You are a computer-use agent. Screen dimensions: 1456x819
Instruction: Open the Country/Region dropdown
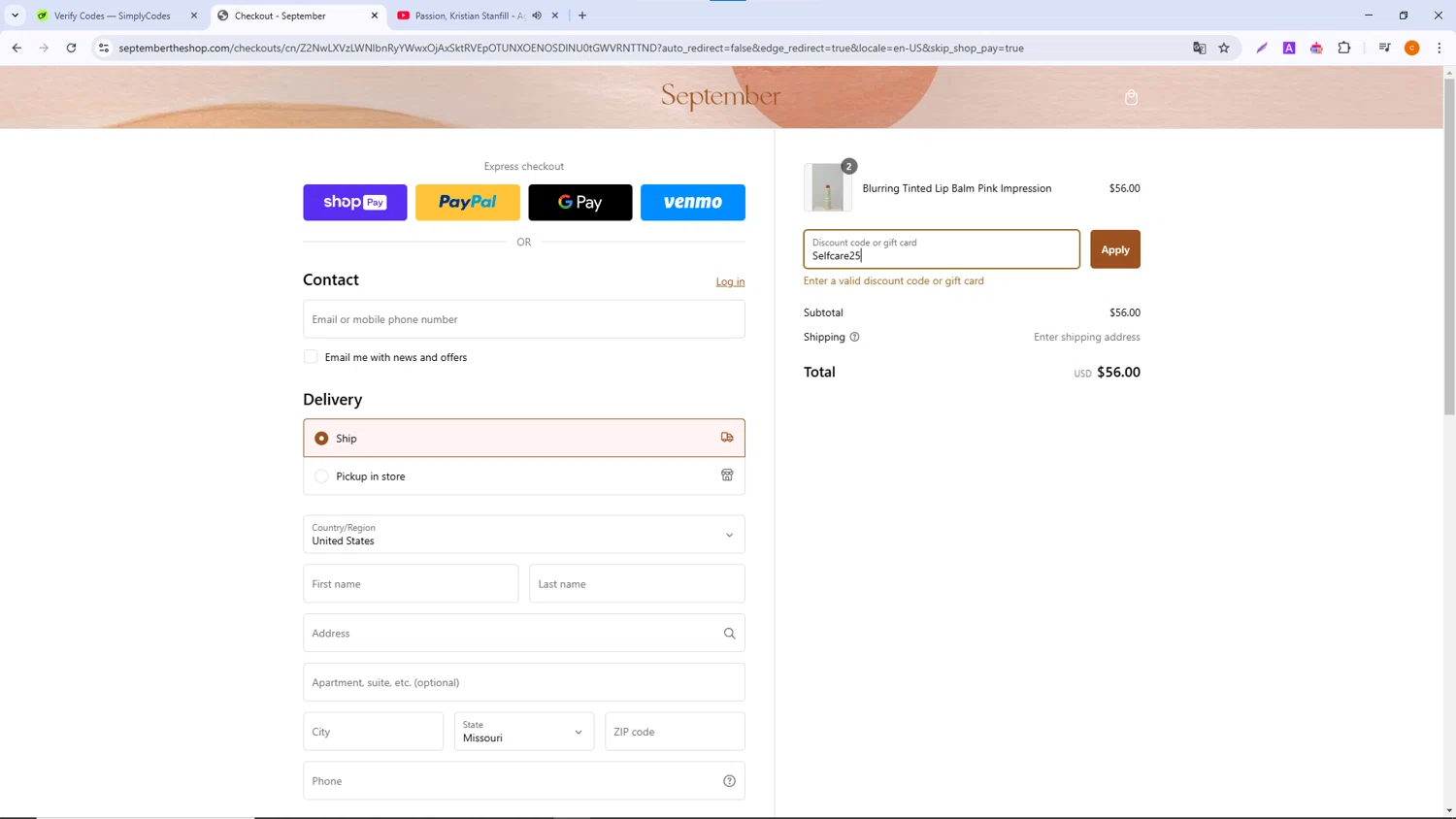pos(524,535)
